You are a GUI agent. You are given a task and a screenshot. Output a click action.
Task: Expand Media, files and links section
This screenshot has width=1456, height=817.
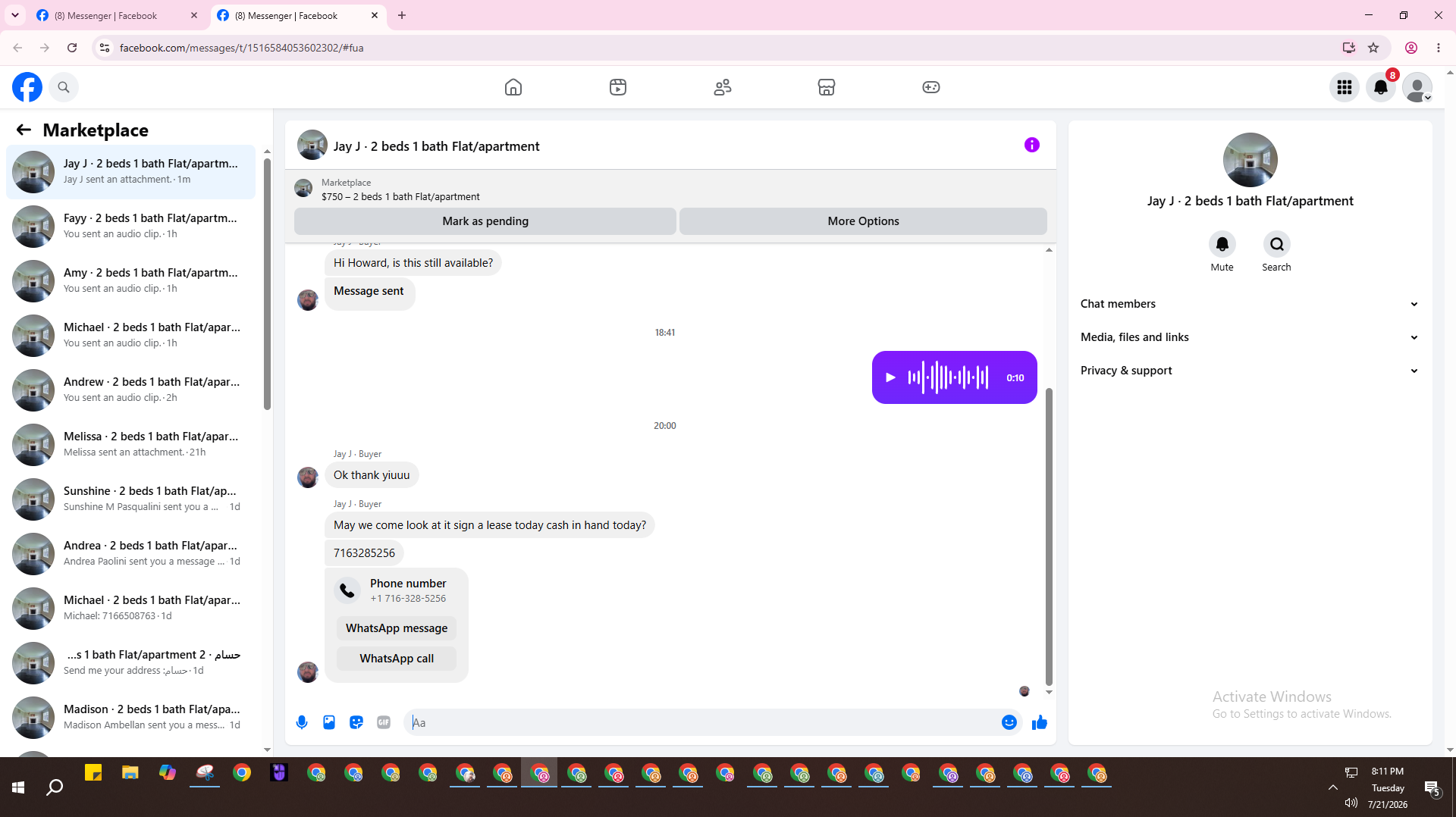click(1250, 337)
